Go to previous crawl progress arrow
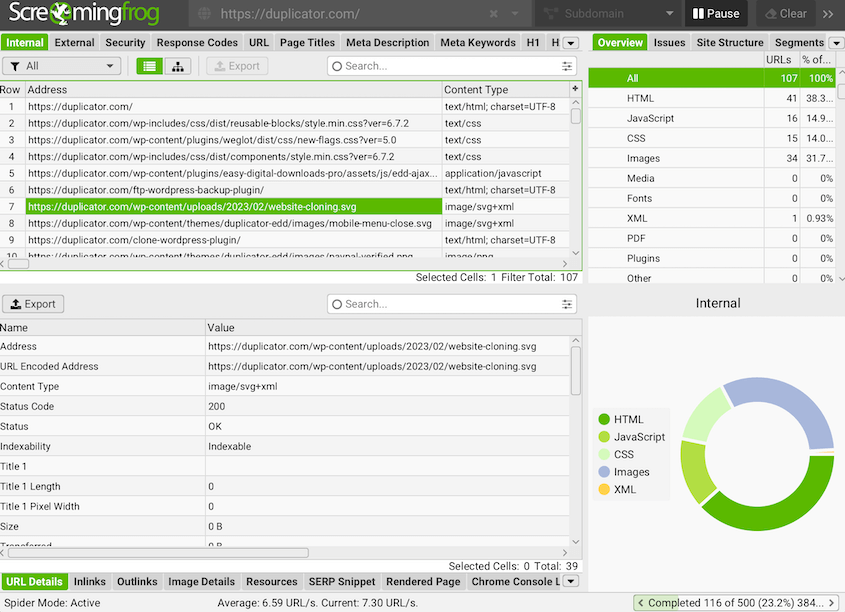This screenshot has height=612, width=845. [641, 603]
